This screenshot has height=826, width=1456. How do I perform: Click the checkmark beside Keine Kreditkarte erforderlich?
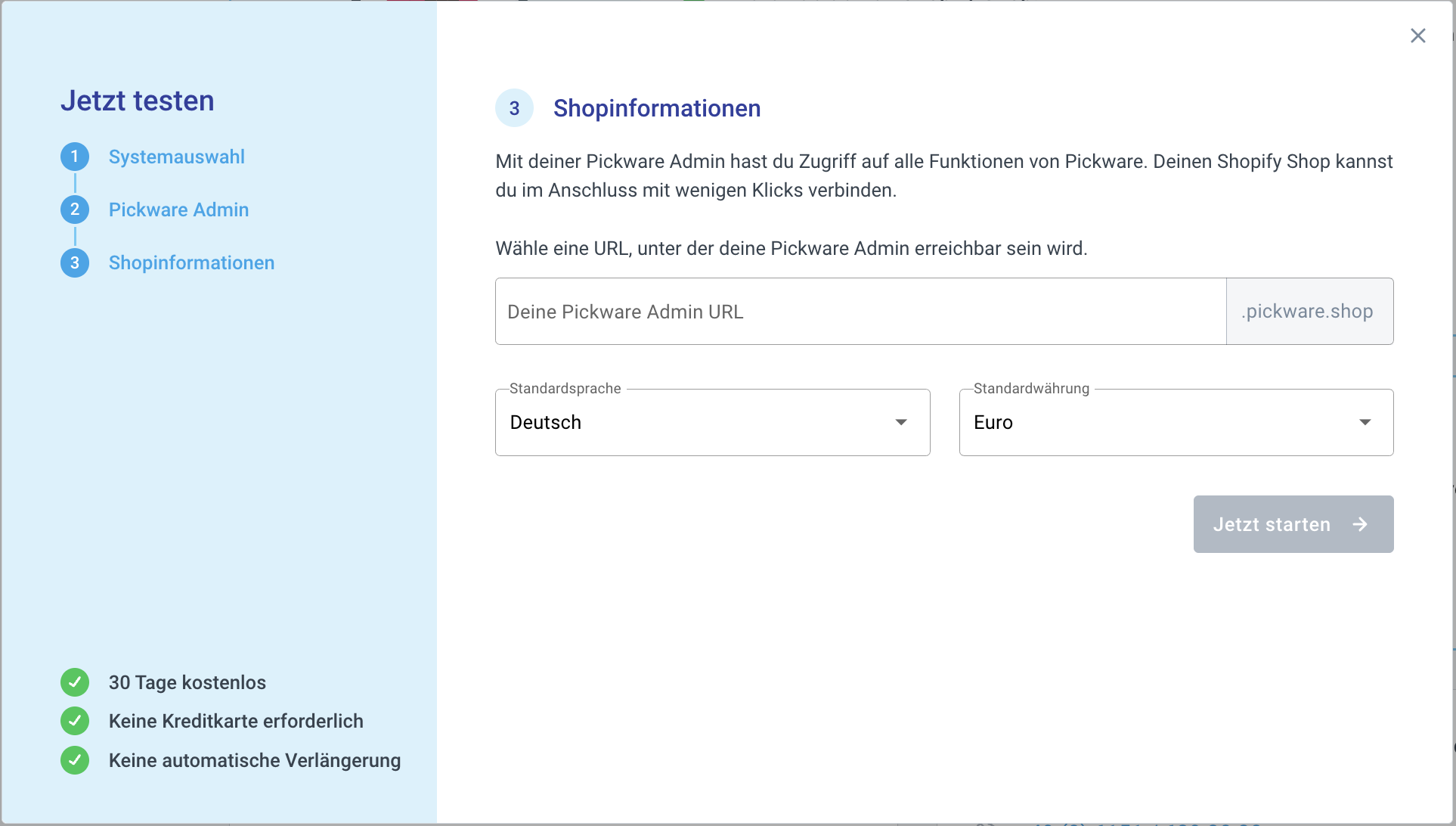point(74,721)
